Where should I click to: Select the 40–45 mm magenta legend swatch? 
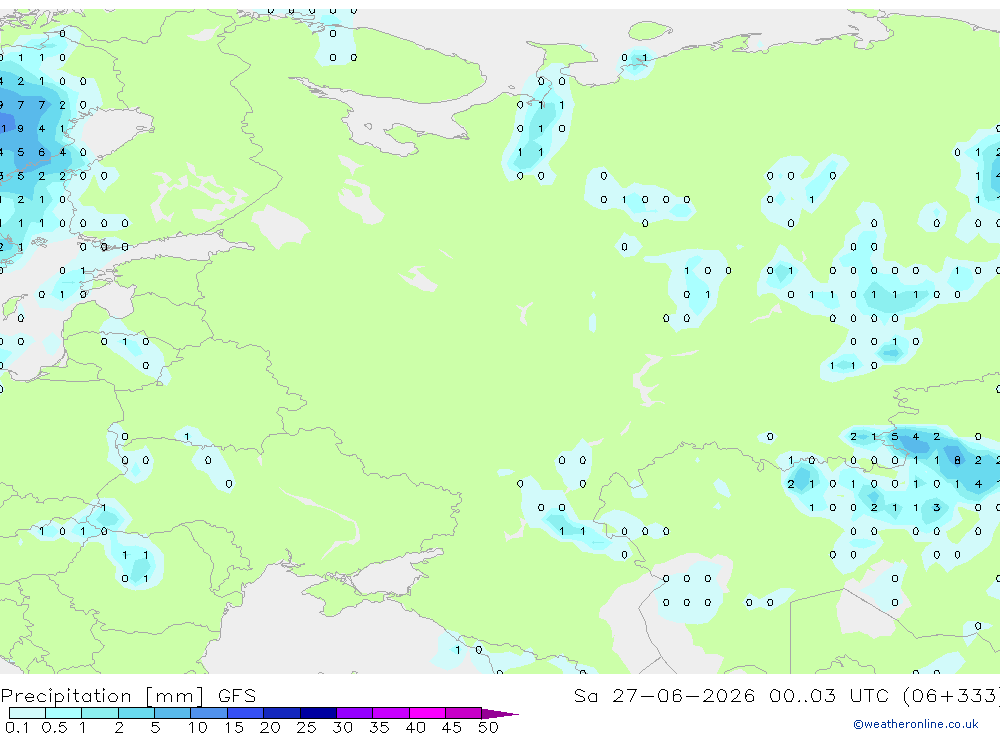[427, 713]
